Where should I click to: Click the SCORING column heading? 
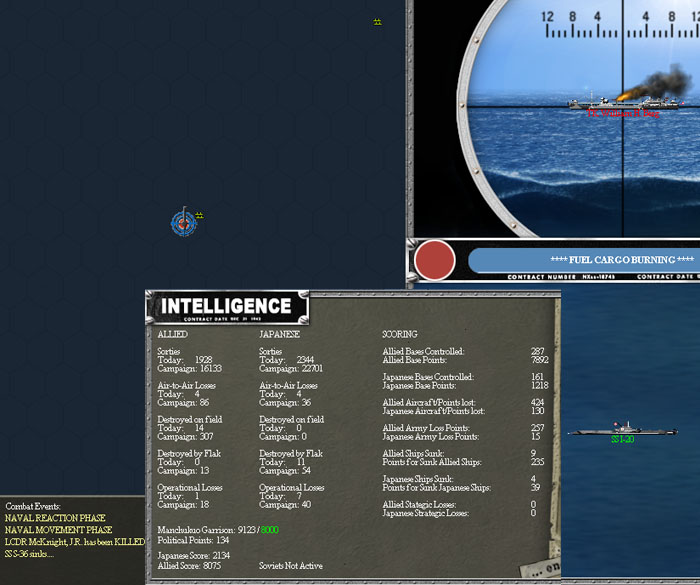click(400, 334)
